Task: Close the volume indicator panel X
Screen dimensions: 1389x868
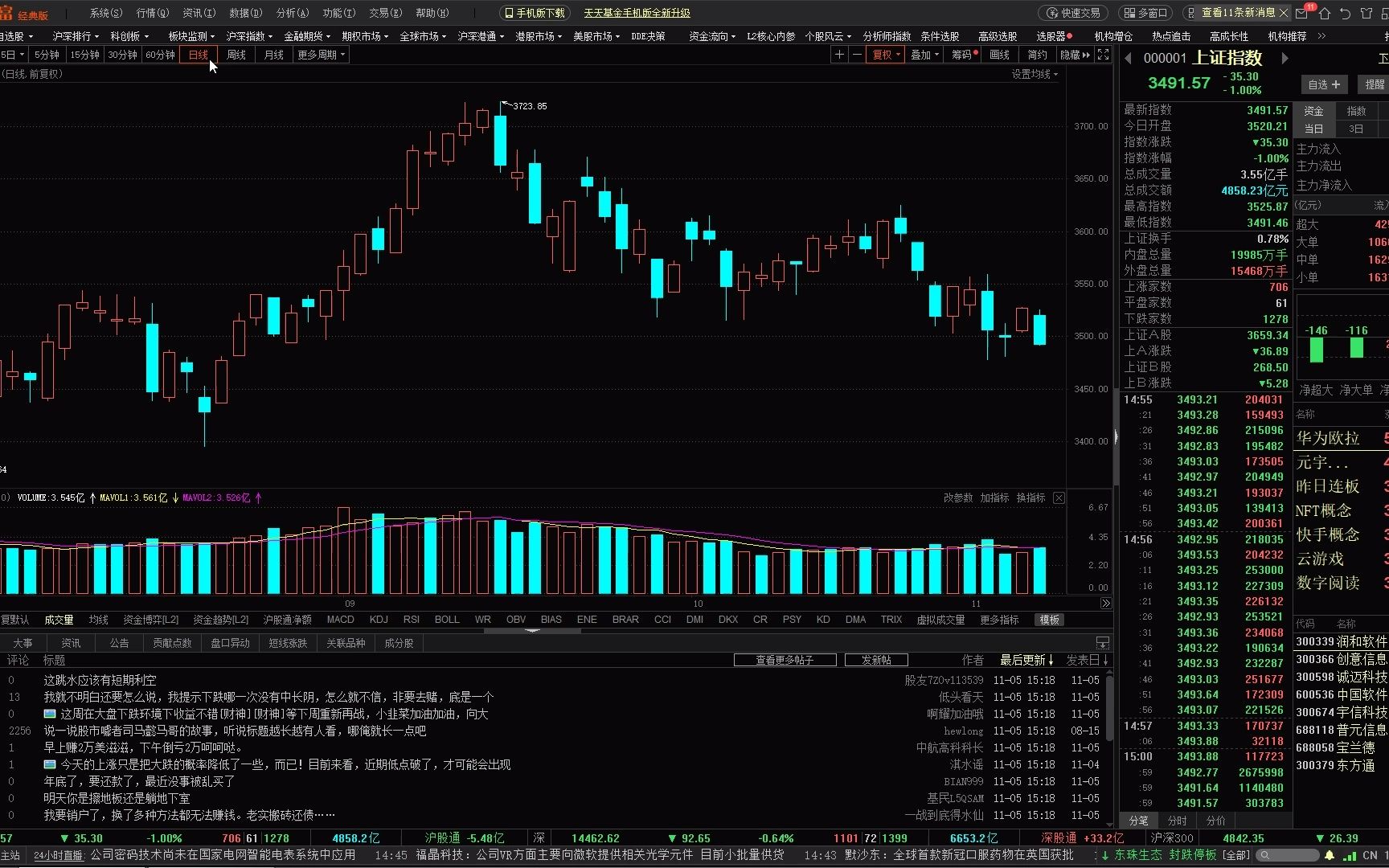Action: [1059, 498]
